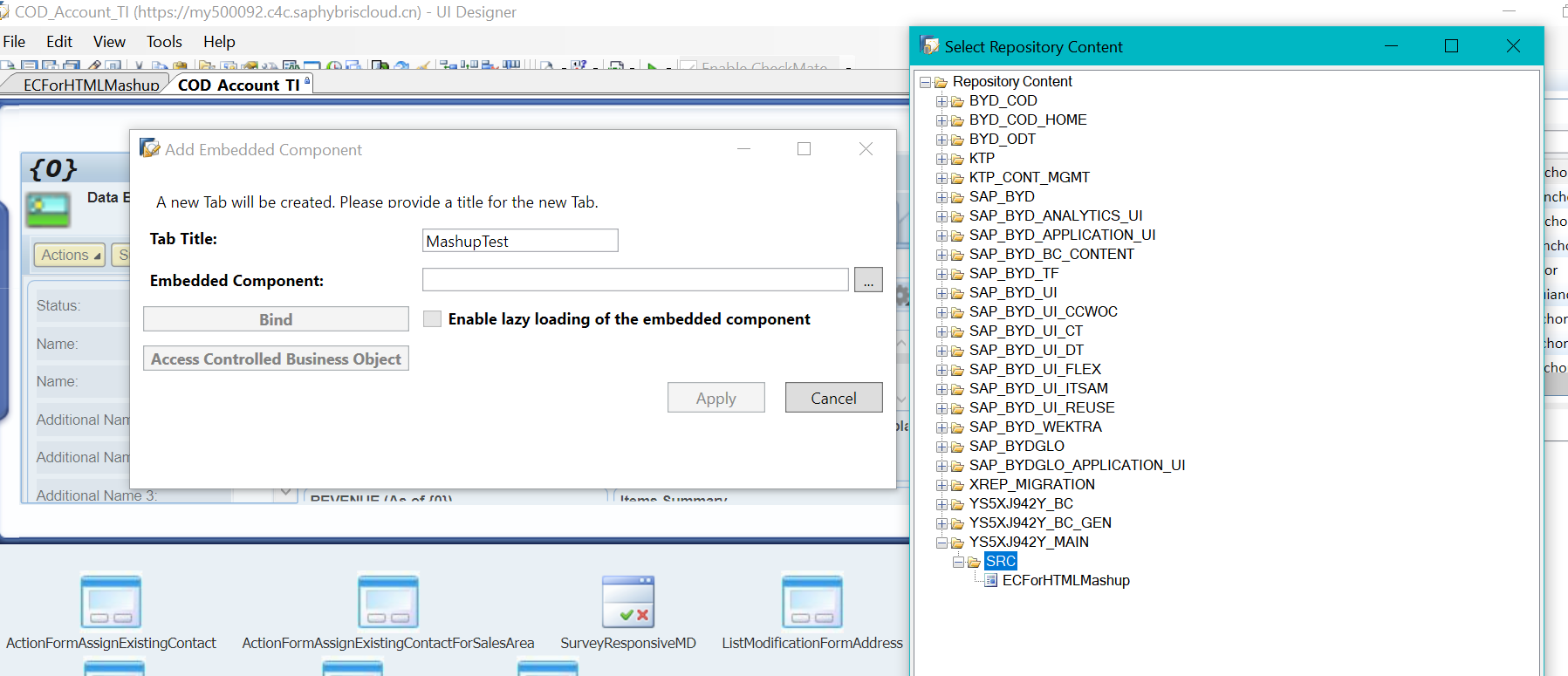Viewport: 1568px width, 676px height.
Task: Maximize the Select Repository Content window
Action: click(x=1452, y=46)
